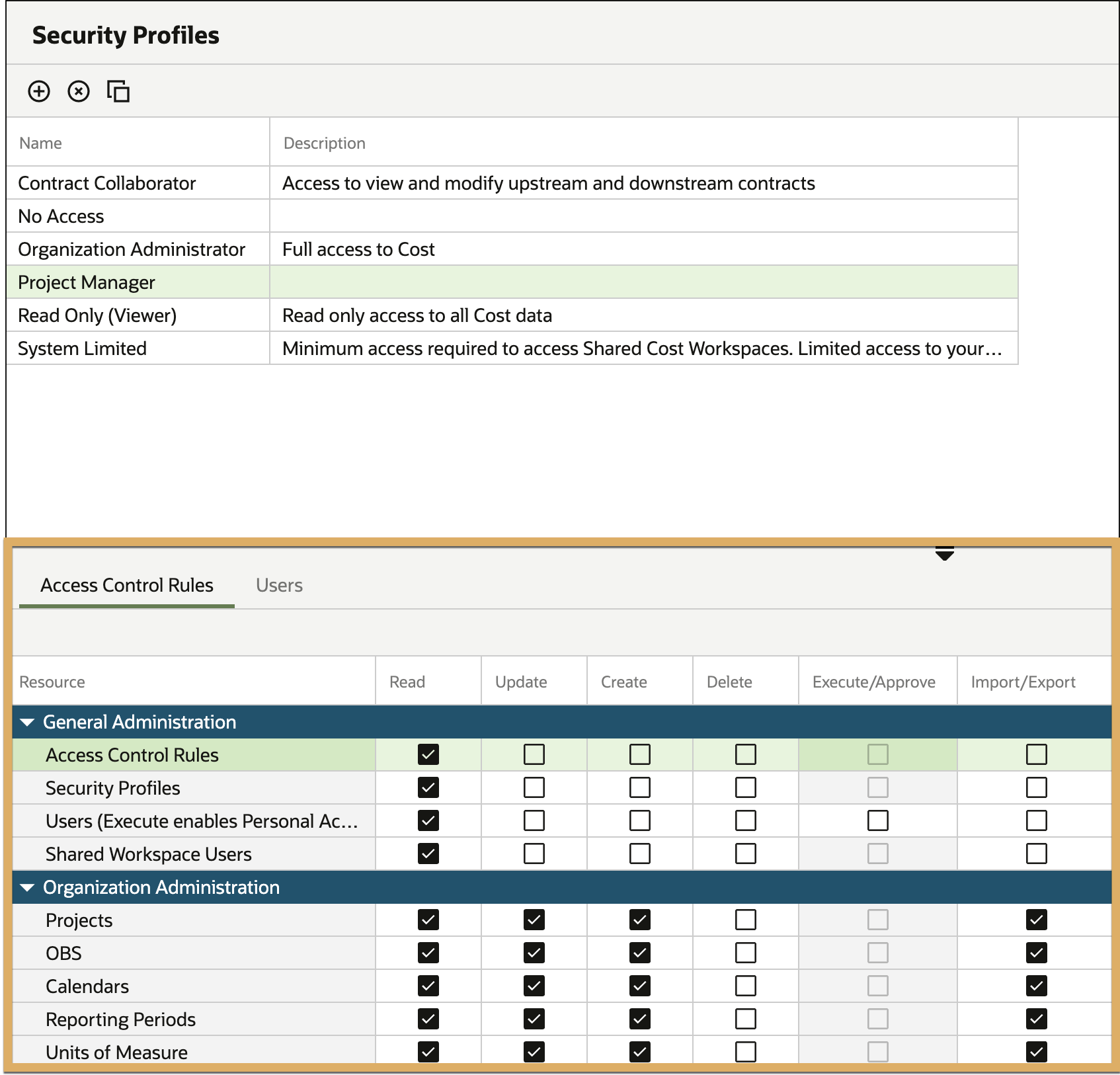Uncheck Import/Export for OBS
This screenshot has height=1075, width=1120.
tap(1037, 953)
